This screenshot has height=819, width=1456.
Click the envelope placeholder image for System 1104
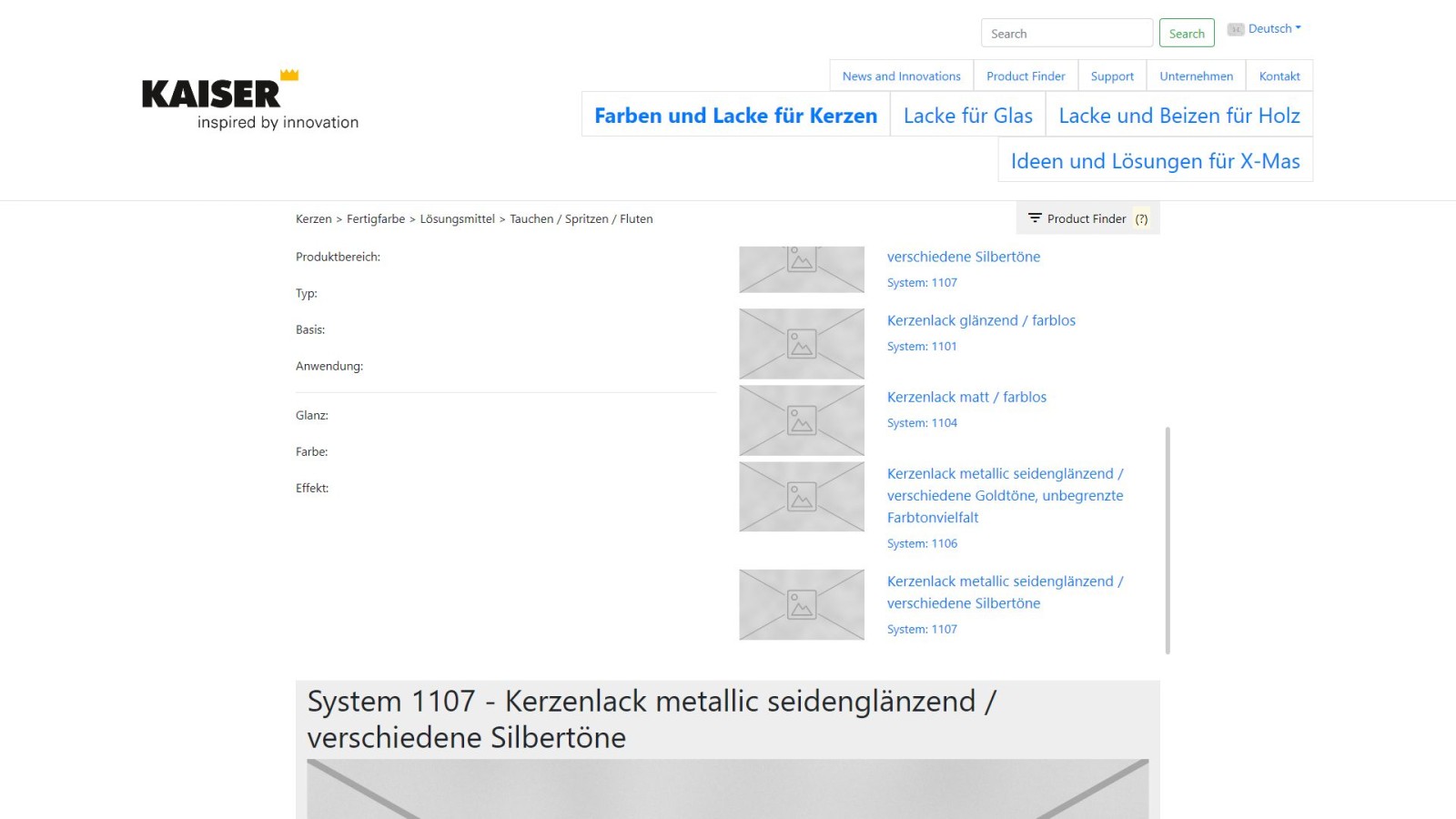[x=801, y=420]
